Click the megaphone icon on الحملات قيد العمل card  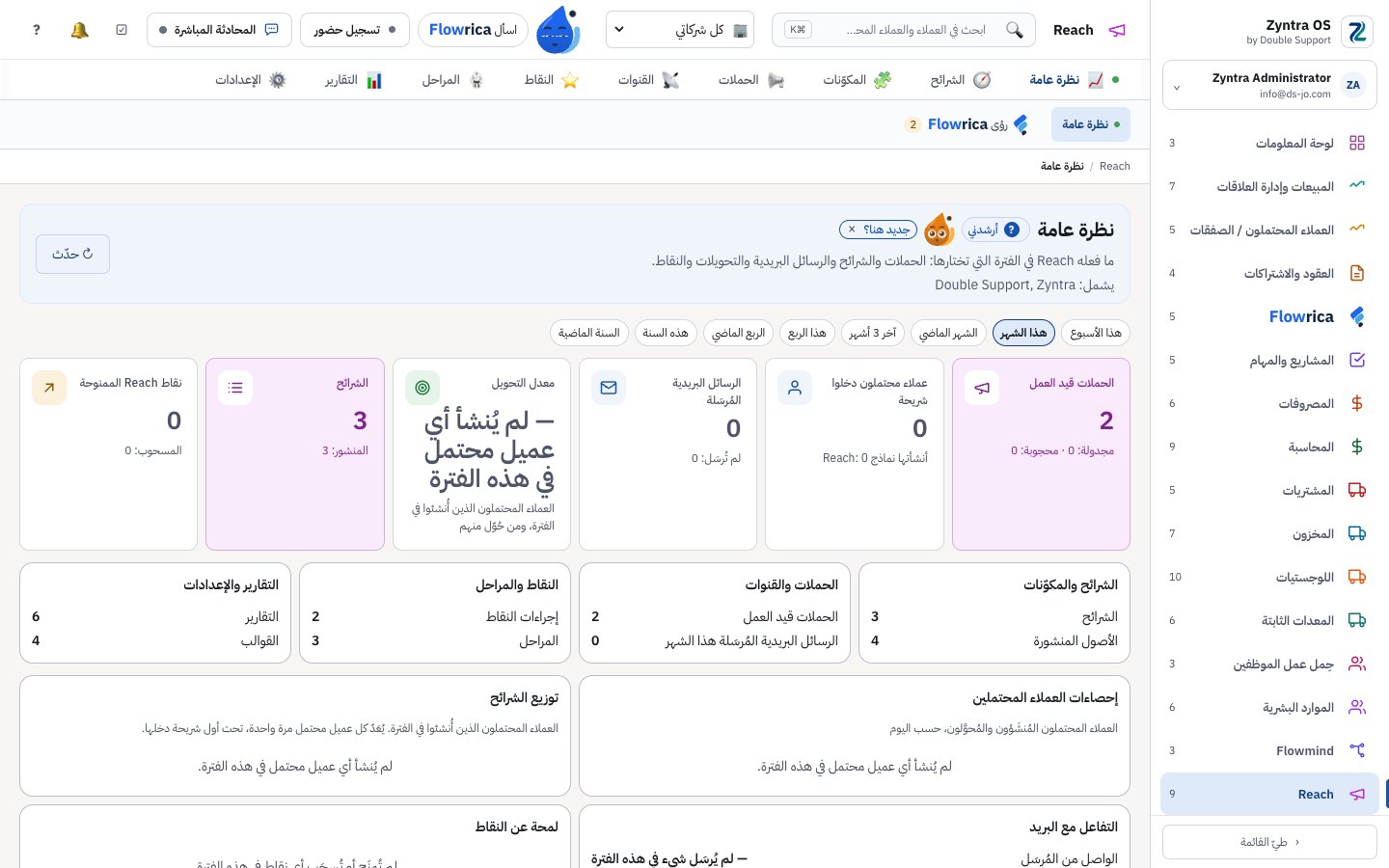tap(982, 388)
